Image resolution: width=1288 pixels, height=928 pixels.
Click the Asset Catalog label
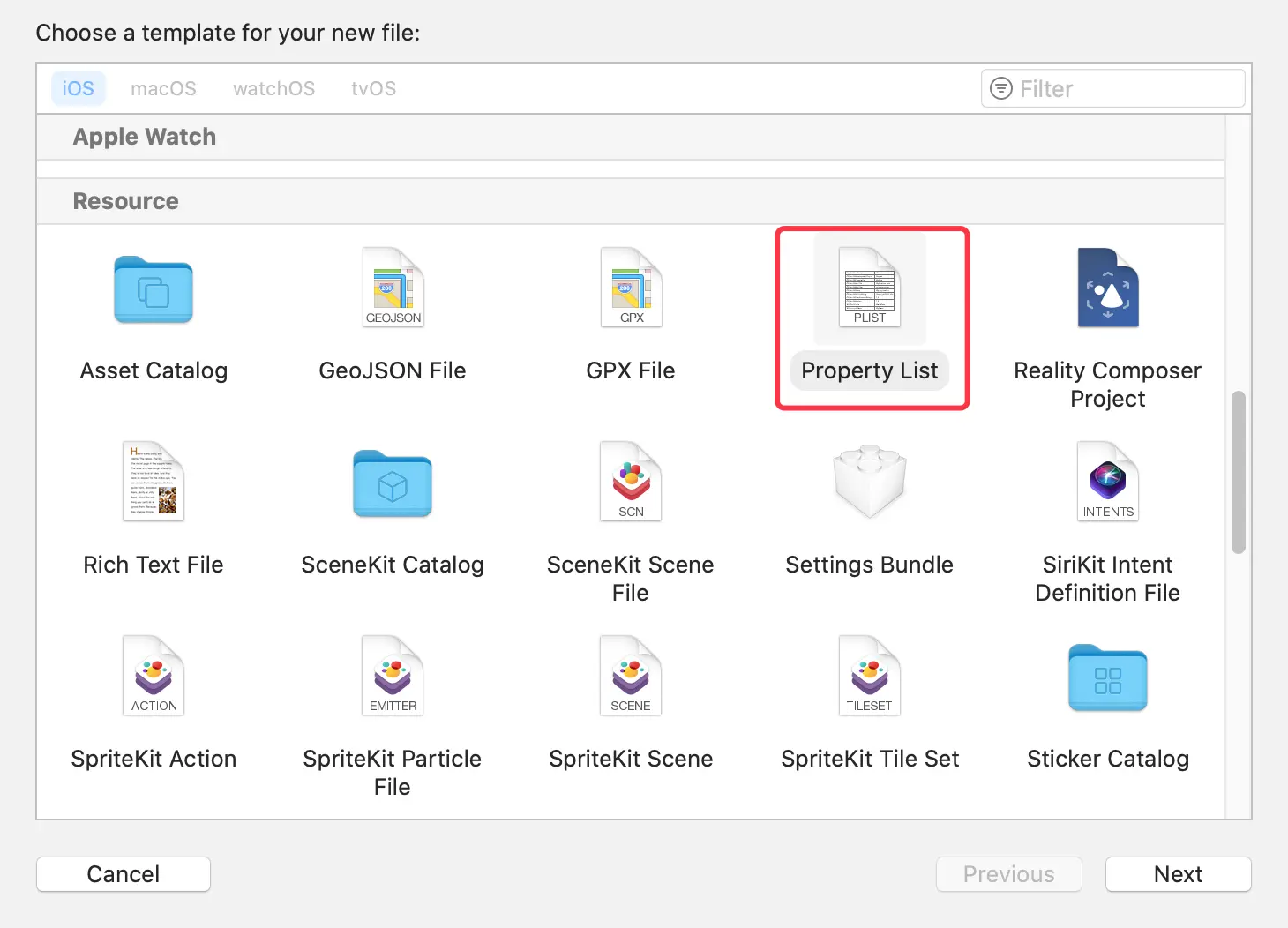click(154, 370)
